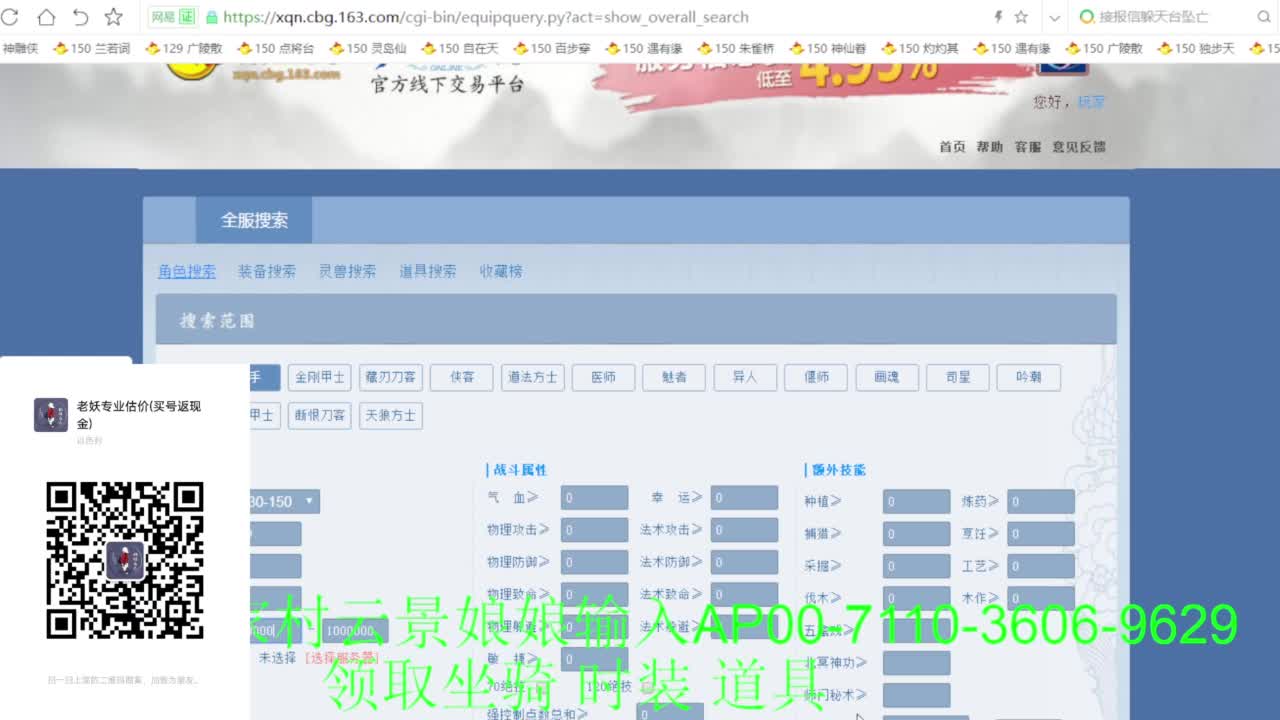Click the 意见反馈 link in site header
Image resolution: width=1280 pixels, height=720 pixels.
tap(1079, 147)
